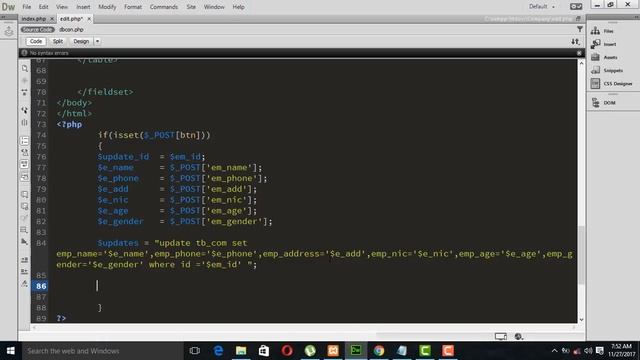Image resolution: width=640 pixels, height=360 pixels.
Task: Click the left sidebar upload/extract icon
Action: point(9,31)
